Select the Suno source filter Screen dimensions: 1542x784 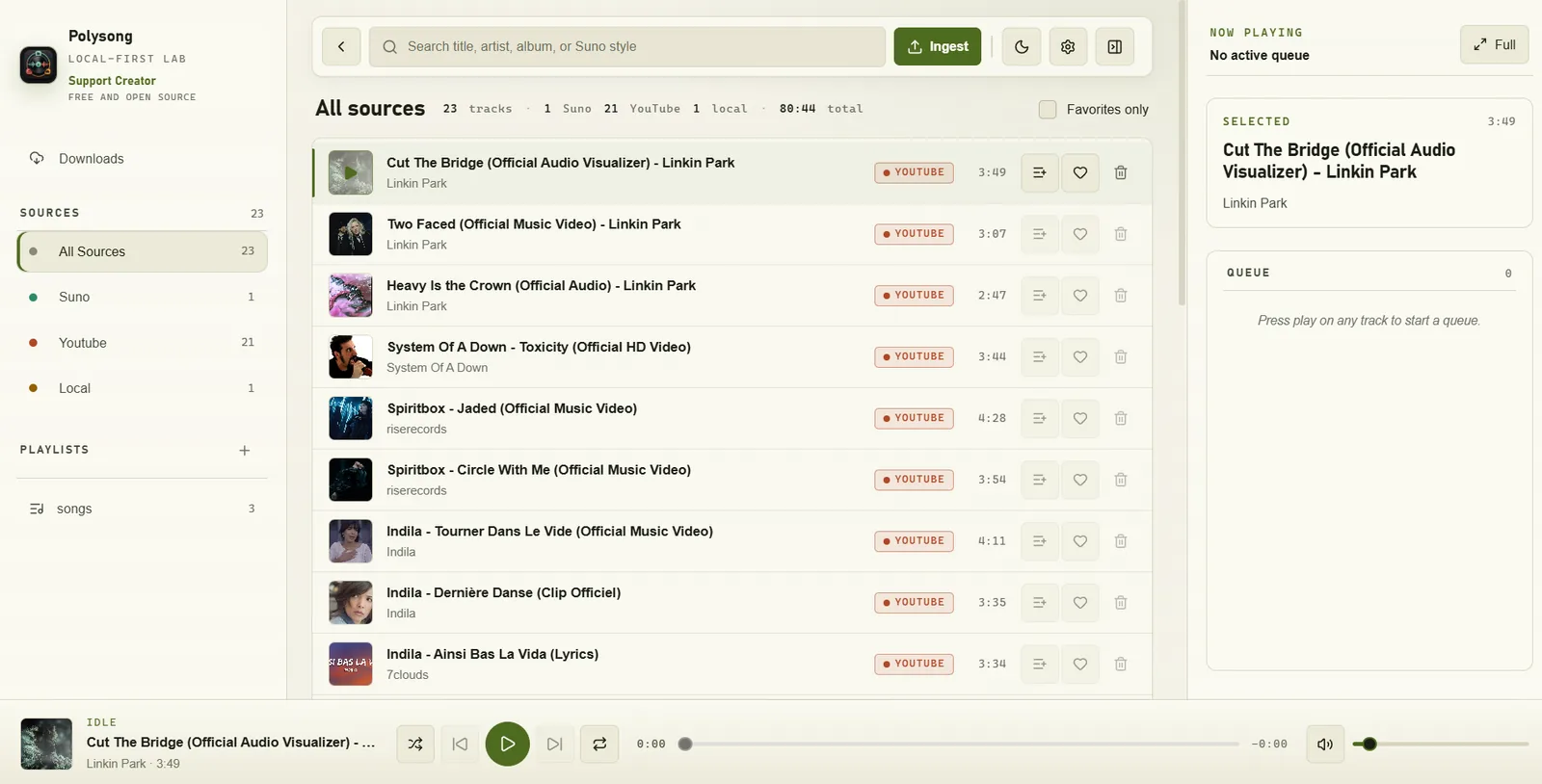(142, 297)
